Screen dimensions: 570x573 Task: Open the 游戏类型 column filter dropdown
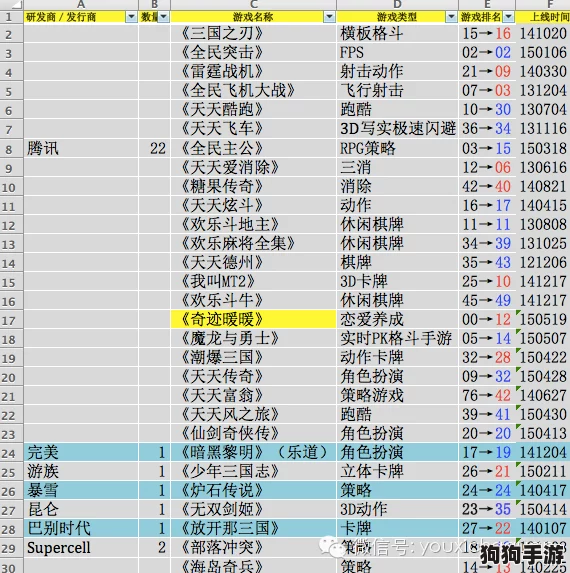click(x=452, y=17)
